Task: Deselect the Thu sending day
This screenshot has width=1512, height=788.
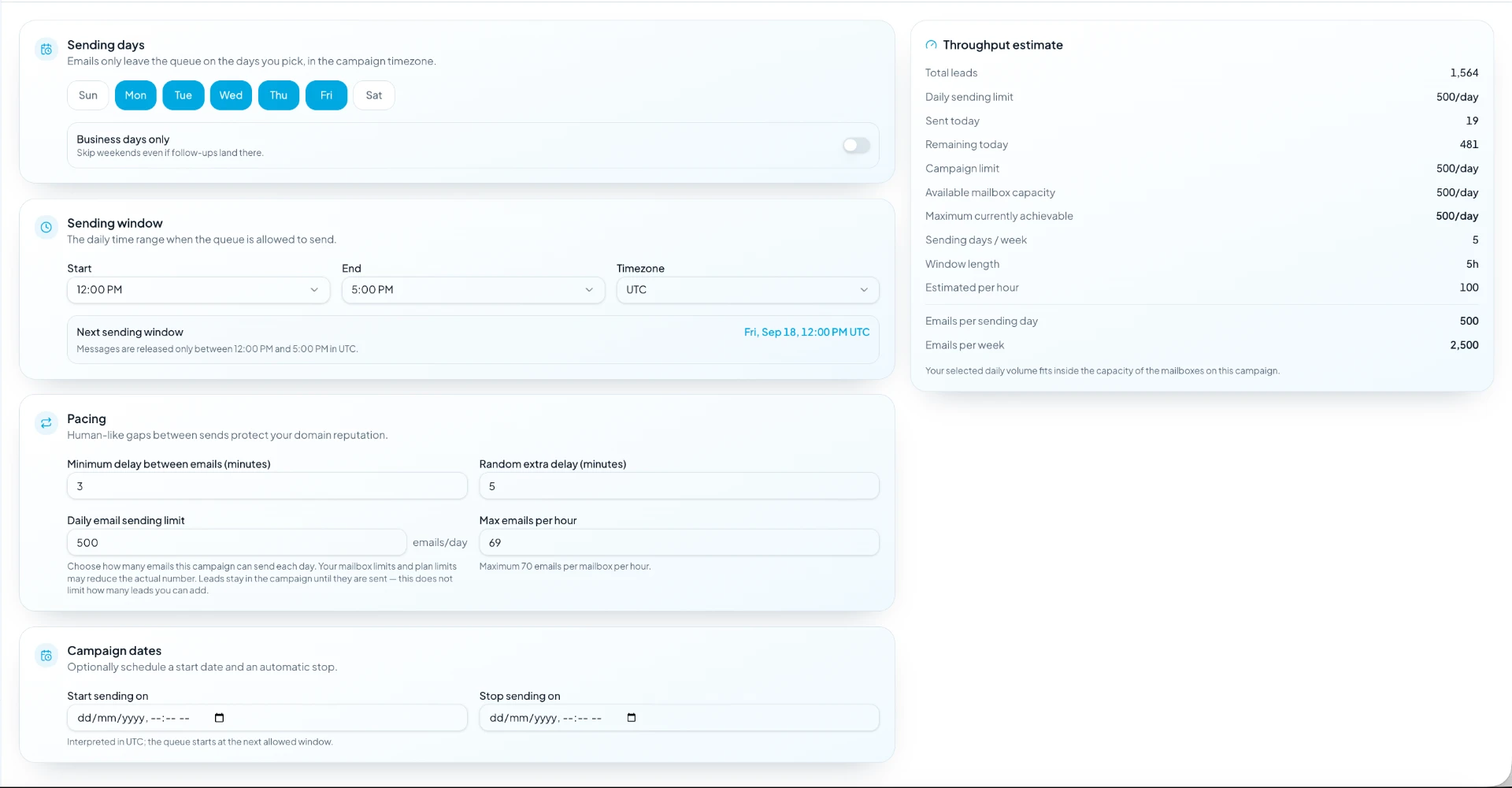Action: [x=279, y=95]
